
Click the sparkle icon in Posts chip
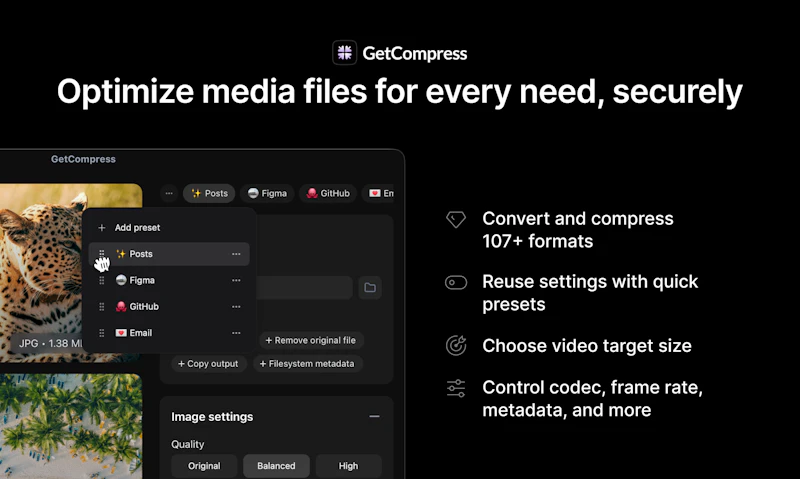pyautogui.click(x=196, y=193)
